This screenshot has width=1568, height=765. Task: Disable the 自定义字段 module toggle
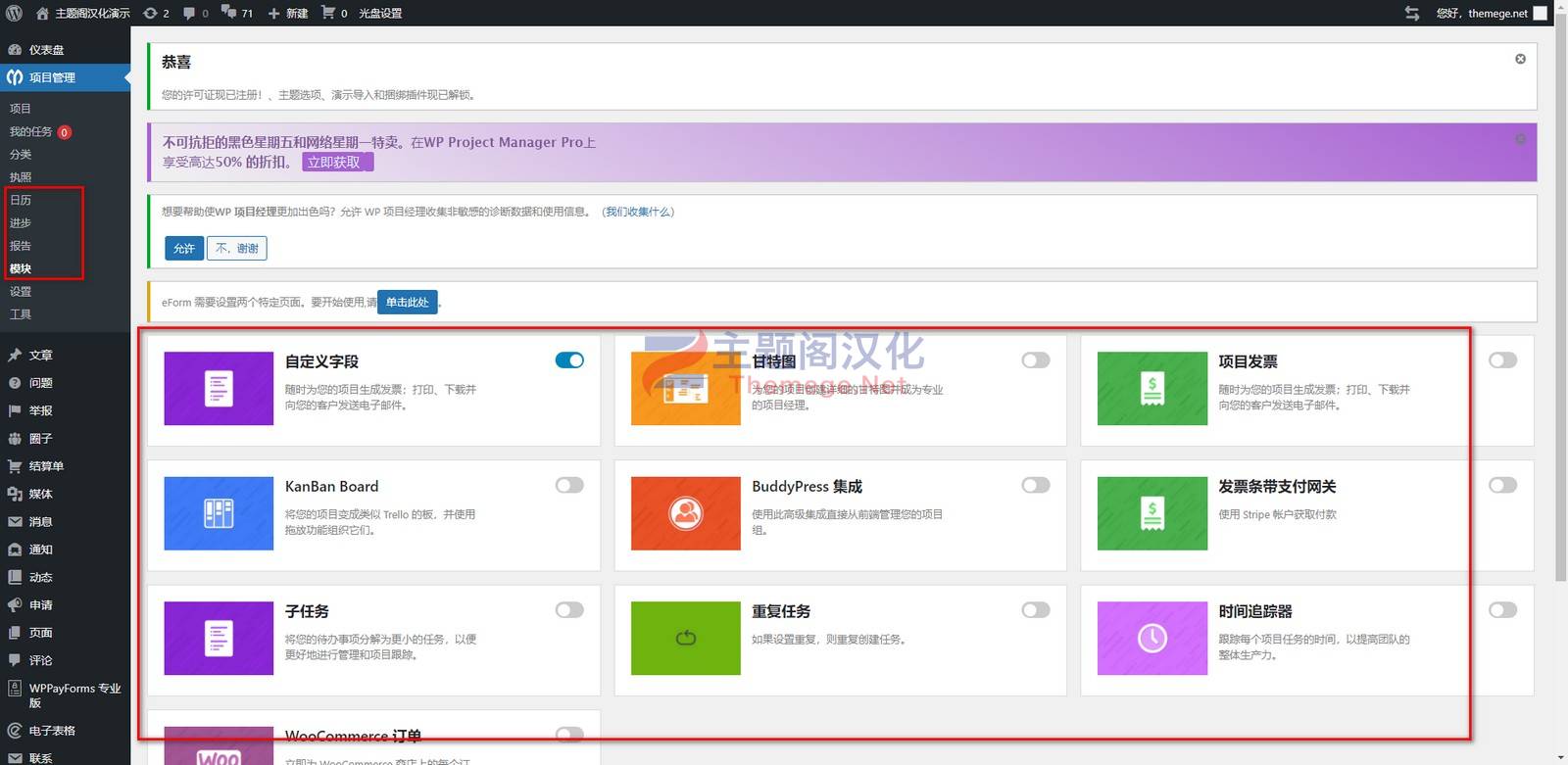(569, 360)
